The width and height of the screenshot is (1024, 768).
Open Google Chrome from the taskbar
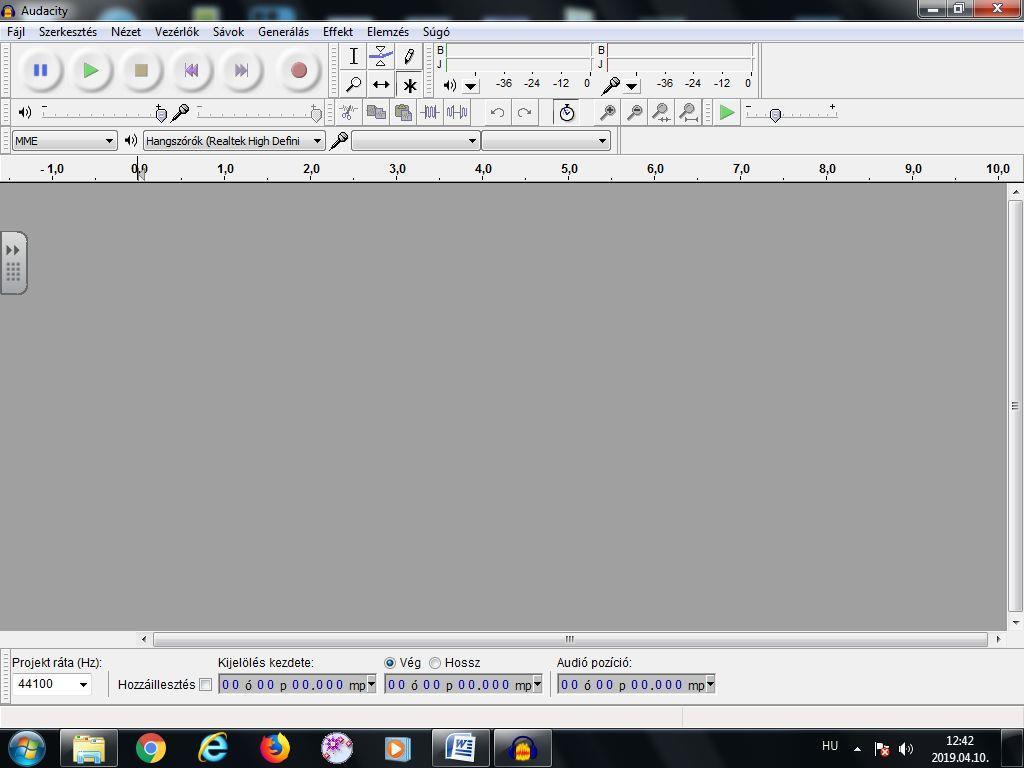pyautogui.click(x=150, y=748)
